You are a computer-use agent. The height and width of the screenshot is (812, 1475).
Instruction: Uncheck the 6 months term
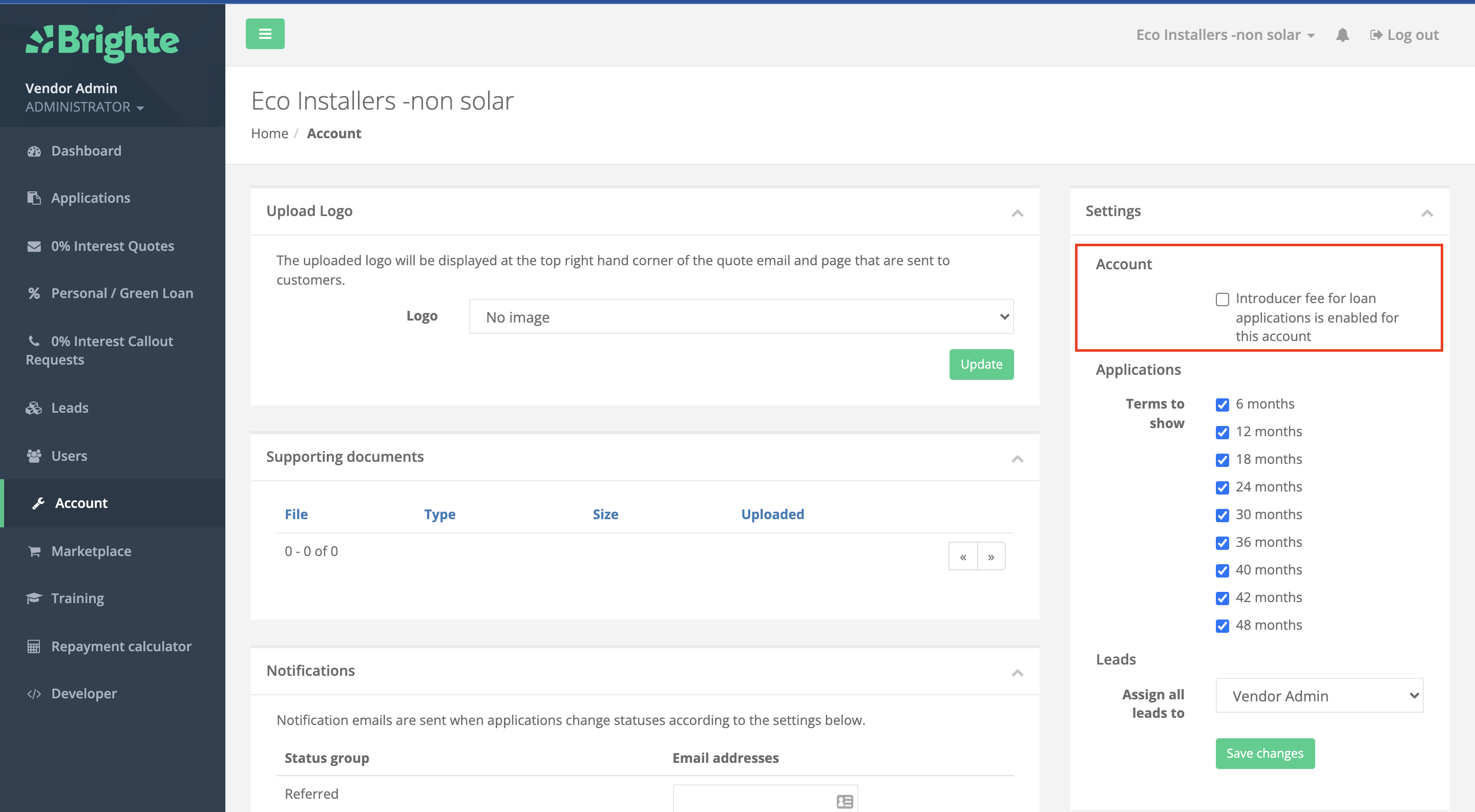click(1222, 404)
